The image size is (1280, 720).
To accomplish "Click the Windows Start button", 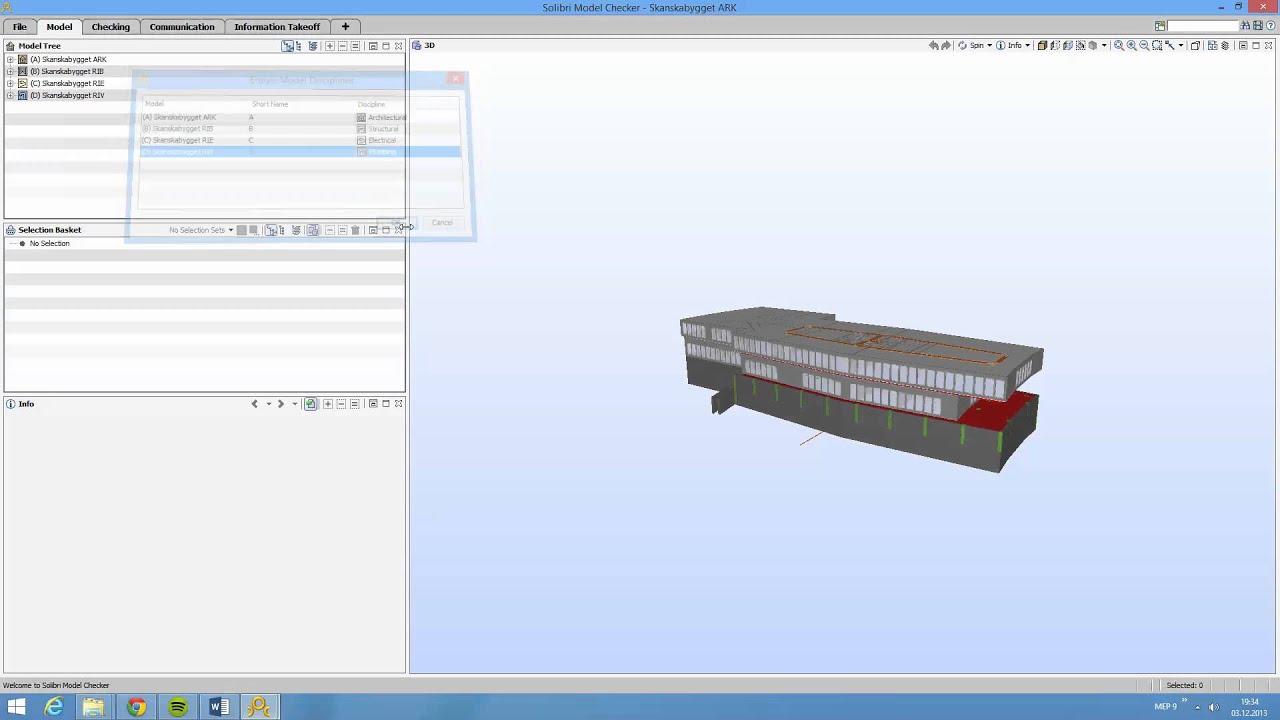I will pyautogui.click(x=16, y=707).
